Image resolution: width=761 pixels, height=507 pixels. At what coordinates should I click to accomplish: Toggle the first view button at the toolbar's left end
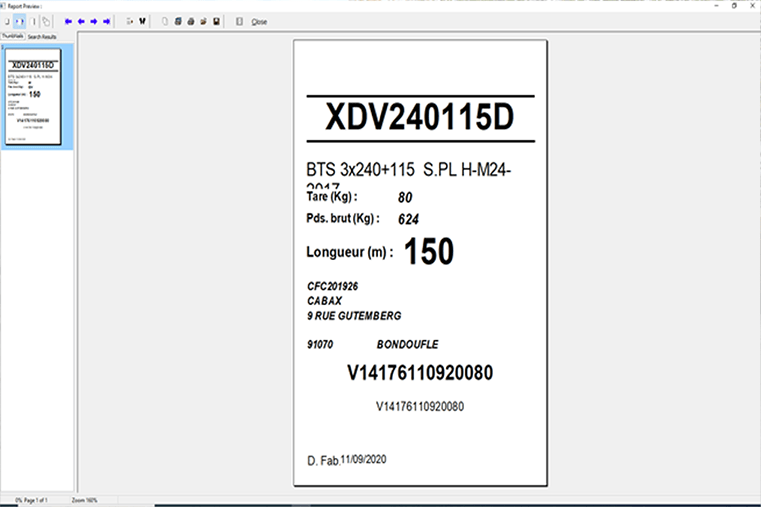click(x=7, y=21)
